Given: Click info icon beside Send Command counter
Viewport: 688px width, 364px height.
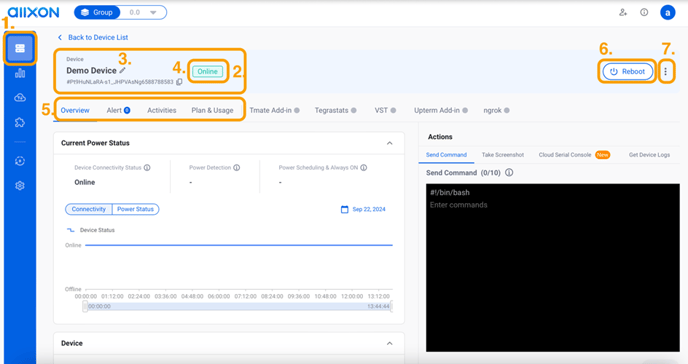Looking at the screenshot, I should [509, 172].
